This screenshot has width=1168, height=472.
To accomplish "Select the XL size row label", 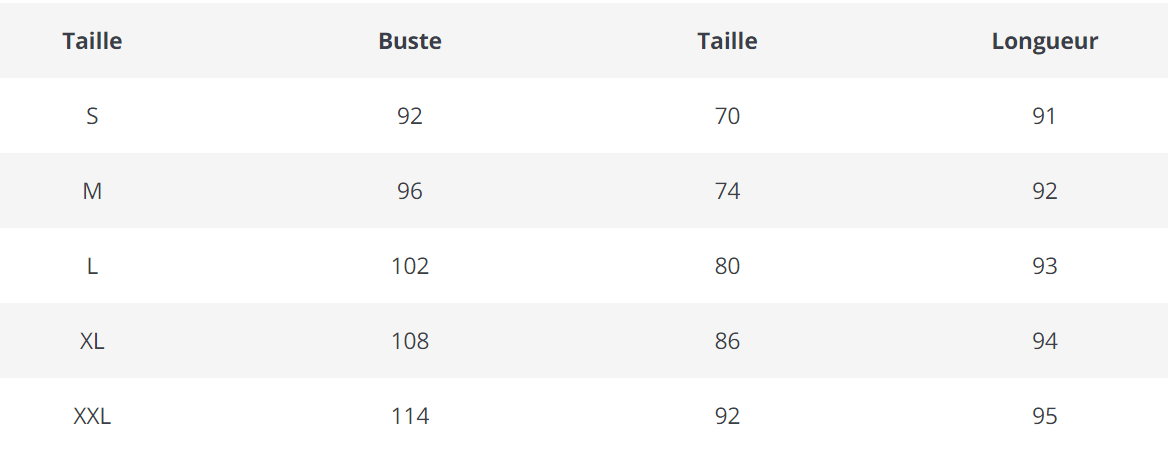I will [x=92, y=341].
